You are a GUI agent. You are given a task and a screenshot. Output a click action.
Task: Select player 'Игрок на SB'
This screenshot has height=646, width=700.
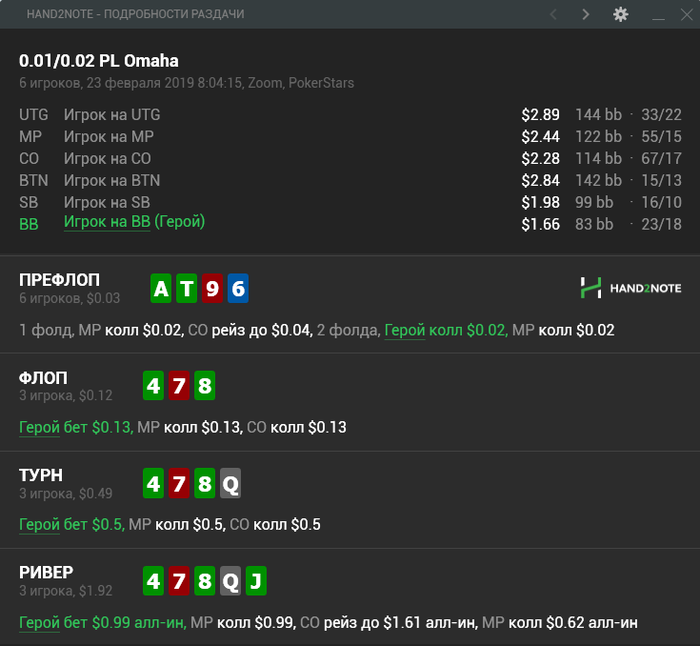pos(107,202)
